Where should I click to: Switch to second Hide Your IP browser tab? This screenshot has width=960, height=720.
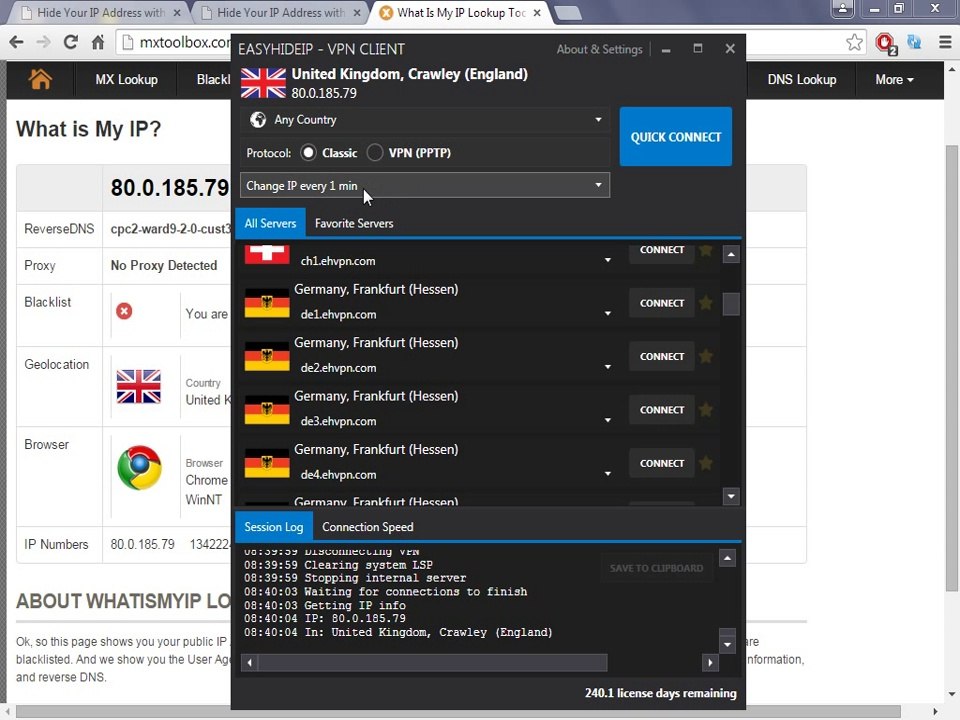coord(281,12)
